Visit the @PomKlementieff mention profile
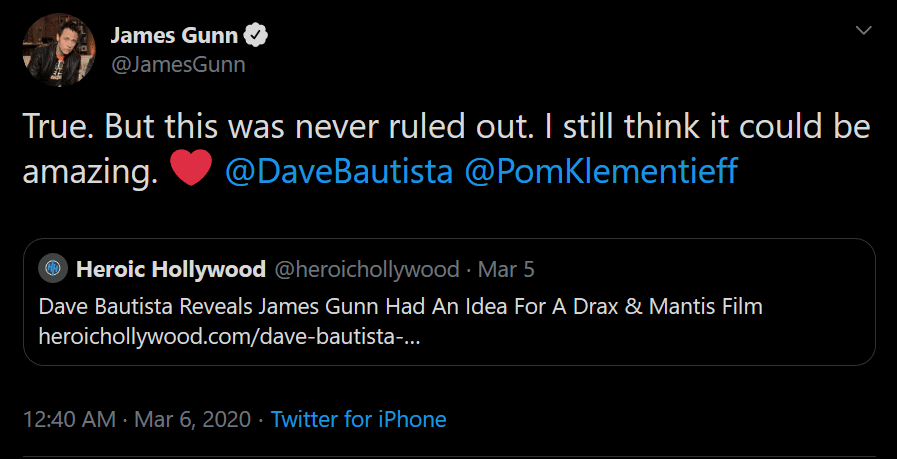This screenshot has height=459, width=897. coord(602,171)
